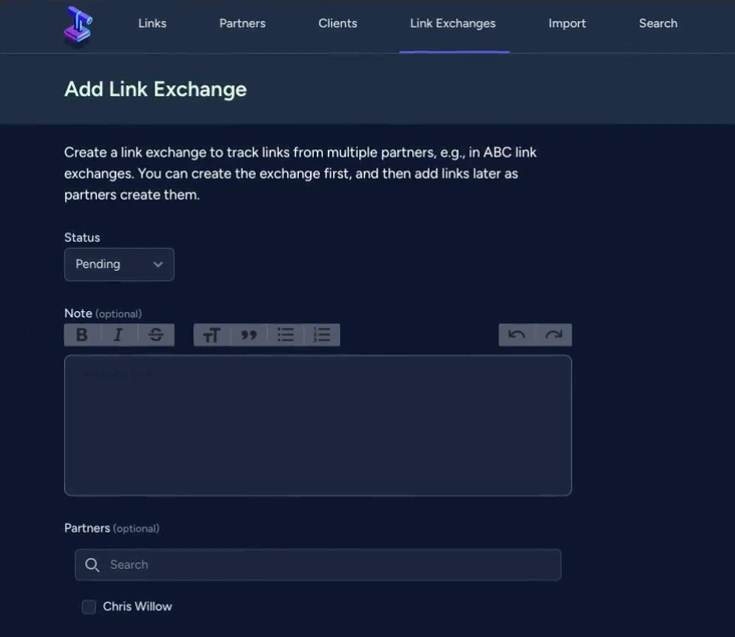Toggle strikethrough text formatting
Image resolution: width=735 pixels, height=637 pixels.
pyautogui.click(x=156, y=335)
